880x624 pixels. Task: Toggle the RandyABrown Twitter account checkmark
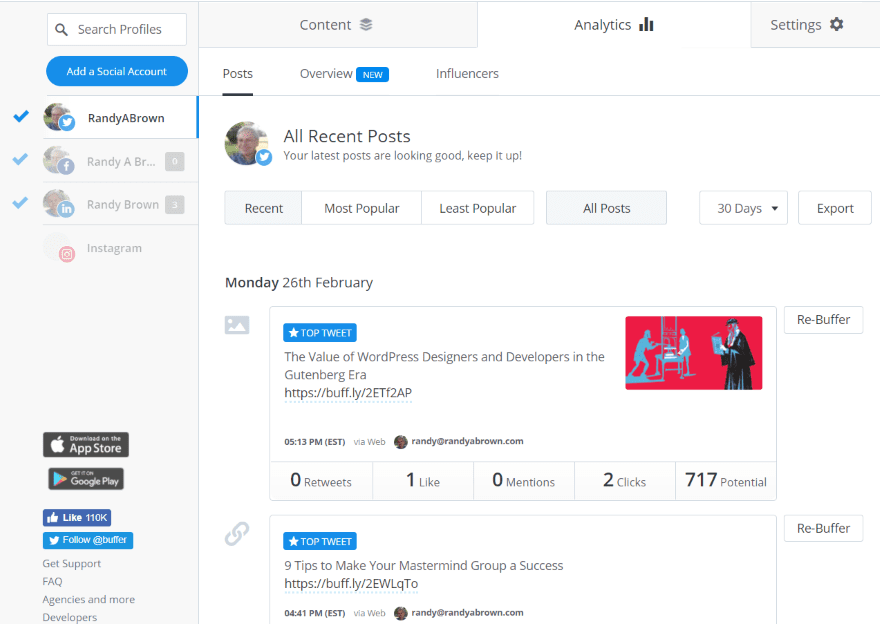click(x=21, y=117)
